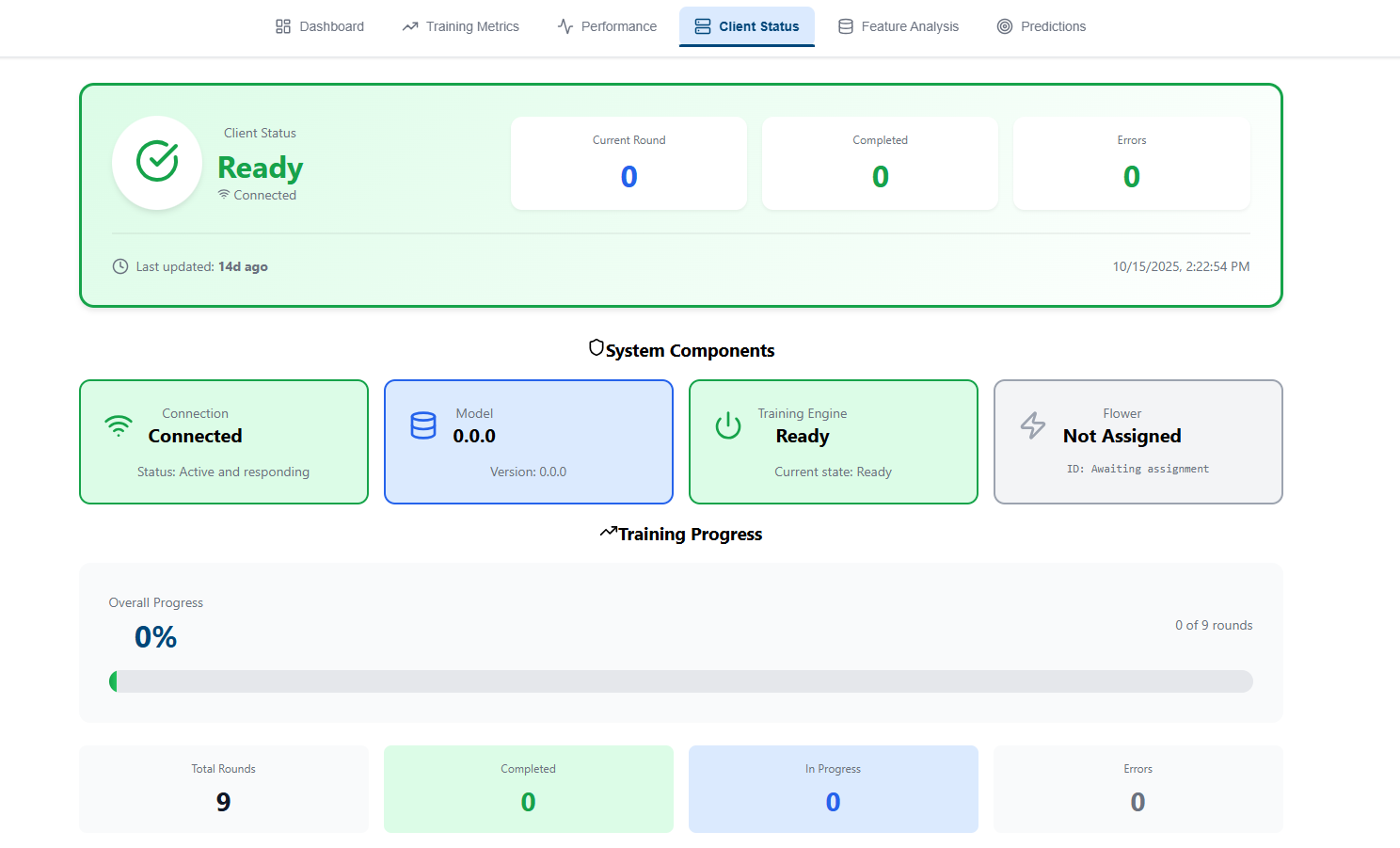The image size is (1400, 848).
Task: Click the Feature Analysis database icon
Action: point(845,26)
